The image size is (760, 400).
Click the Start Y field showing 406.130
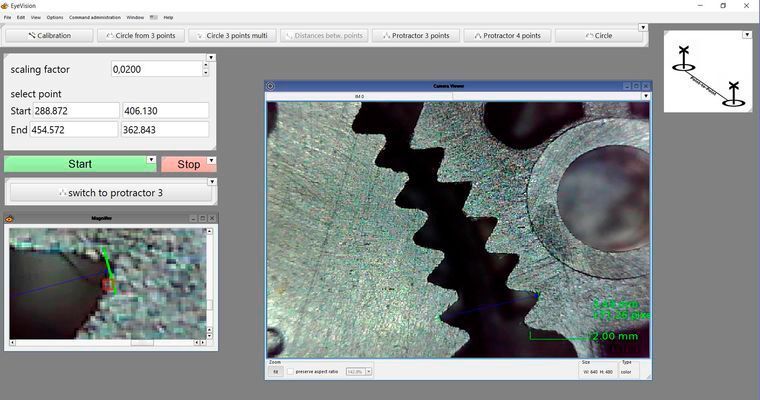pos(165,111)
